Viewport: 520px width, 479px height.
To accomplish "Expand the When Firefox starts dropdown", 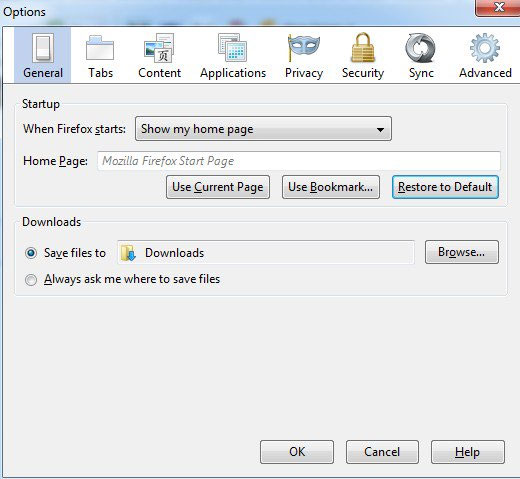I will (x=263, y=129).
